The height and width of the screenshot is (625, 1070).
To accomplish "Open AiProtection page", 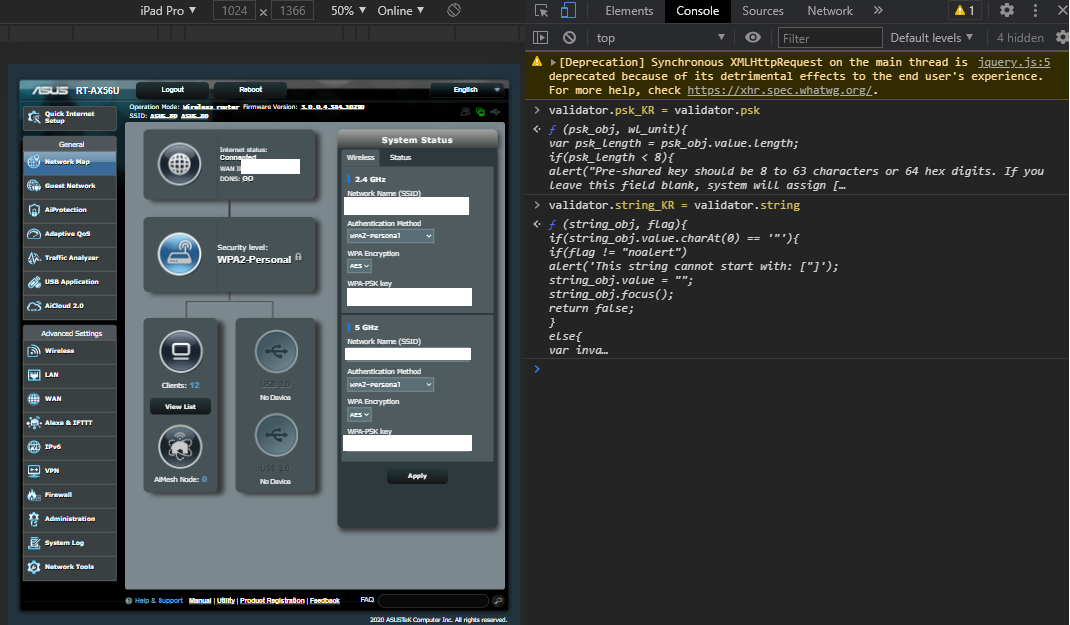I will 70,209.
